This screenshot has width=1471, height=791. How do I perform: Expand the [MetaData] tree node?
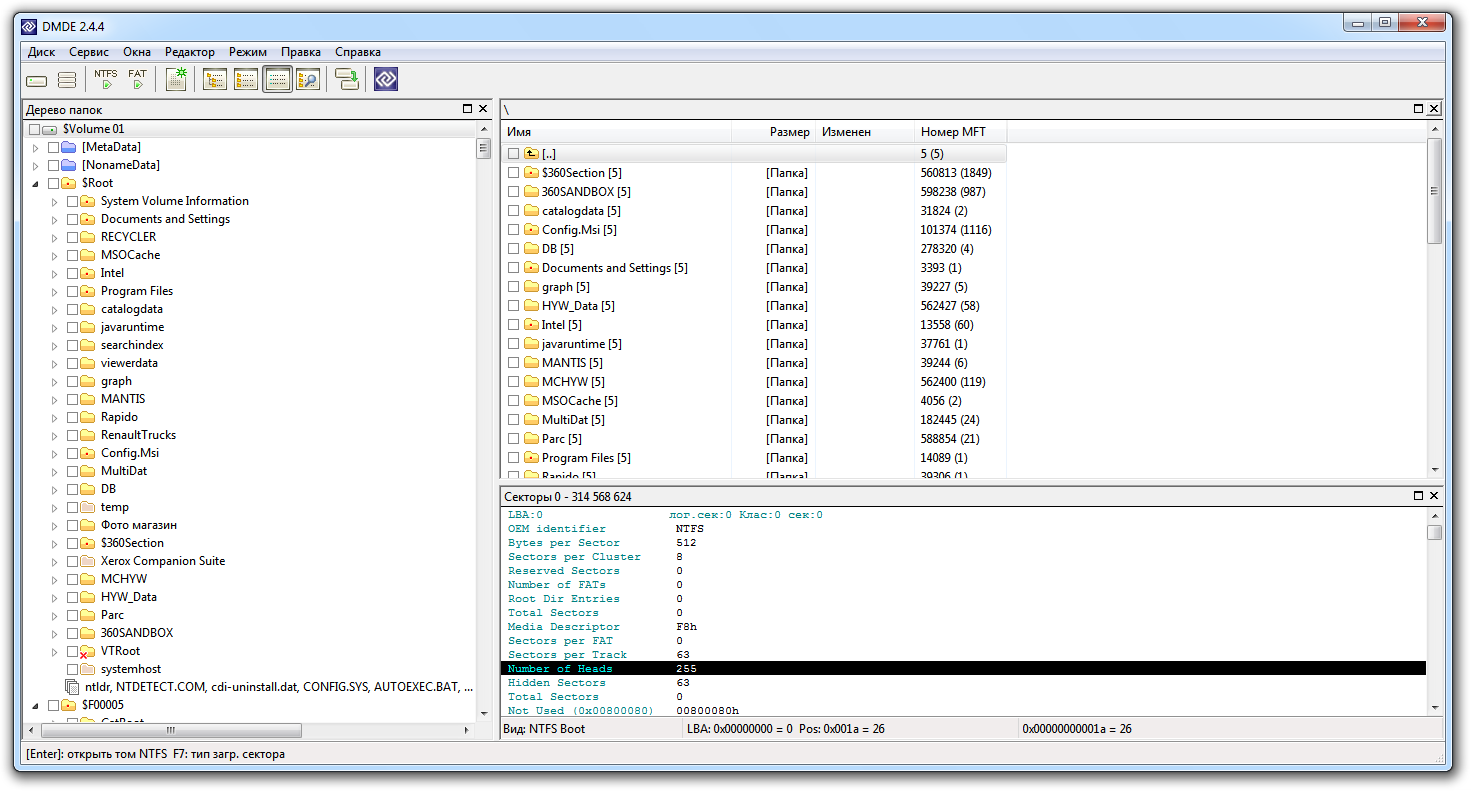pyautogui.click(x=36, y=147)
